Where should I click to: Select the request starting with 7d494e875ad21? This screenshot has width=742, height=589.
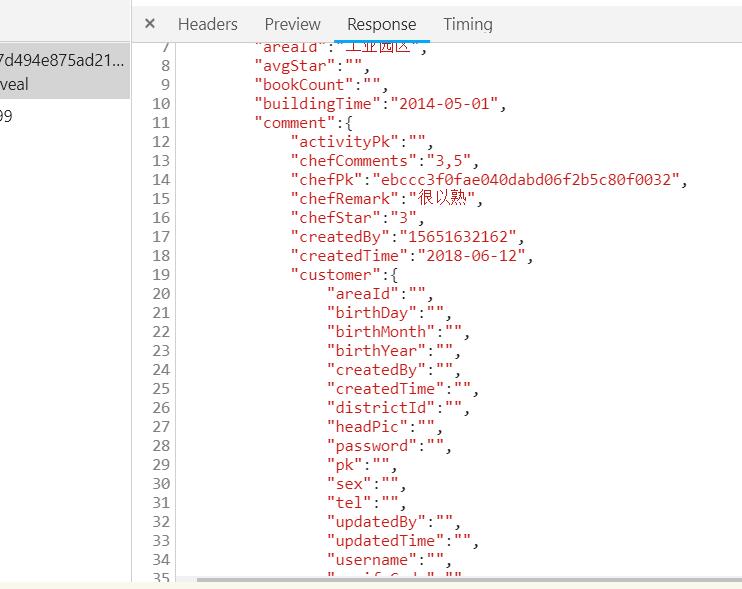[62, 59]
